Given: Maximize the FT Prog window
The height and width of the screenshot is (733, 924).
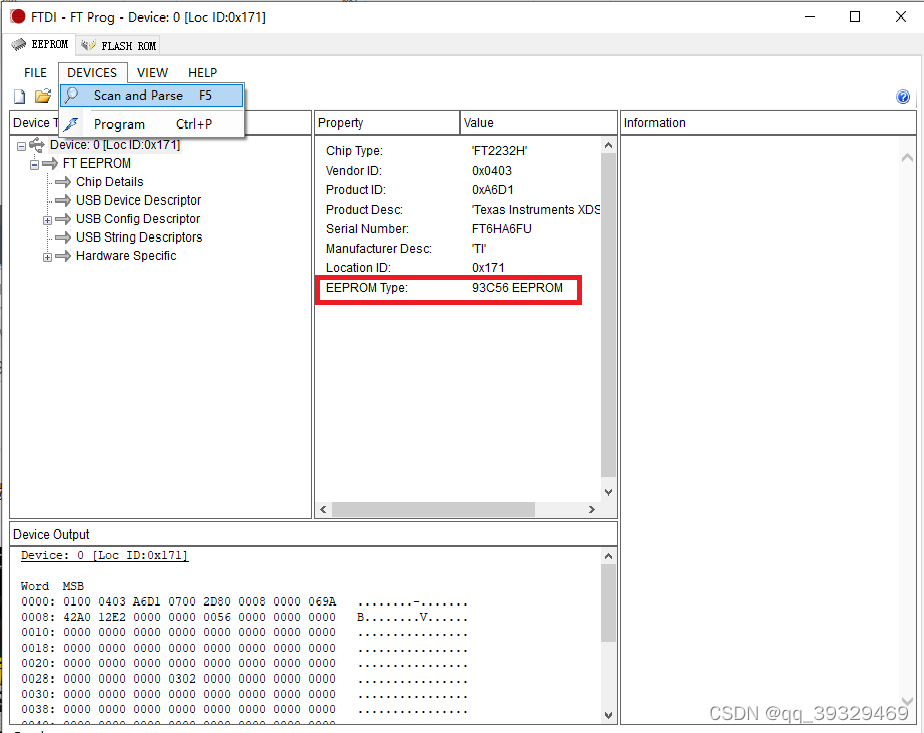Looking at the screenshot, I should (x=855, y=16).
